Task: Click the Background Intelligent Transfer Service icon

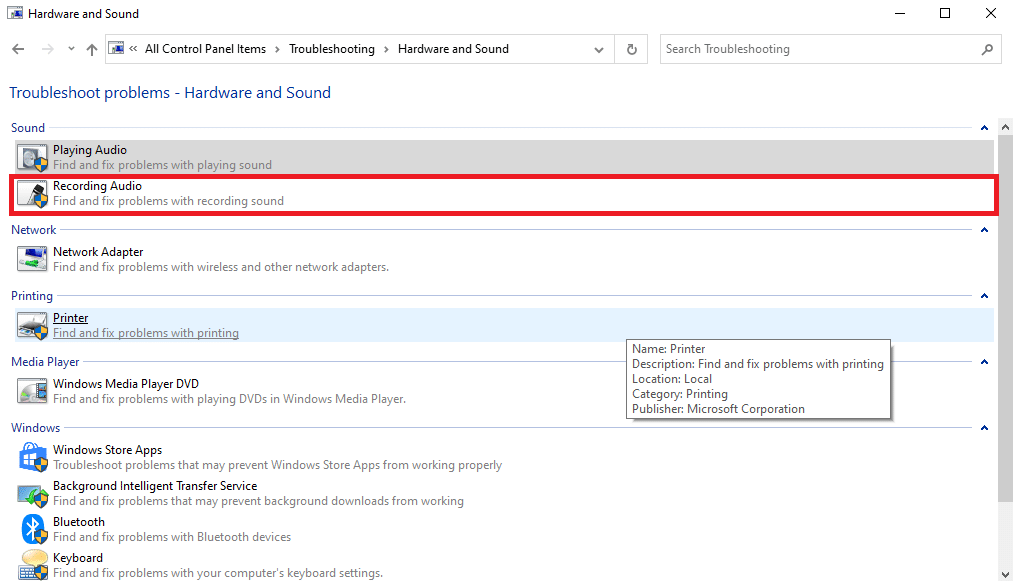Action: click(x=33, y=493)
